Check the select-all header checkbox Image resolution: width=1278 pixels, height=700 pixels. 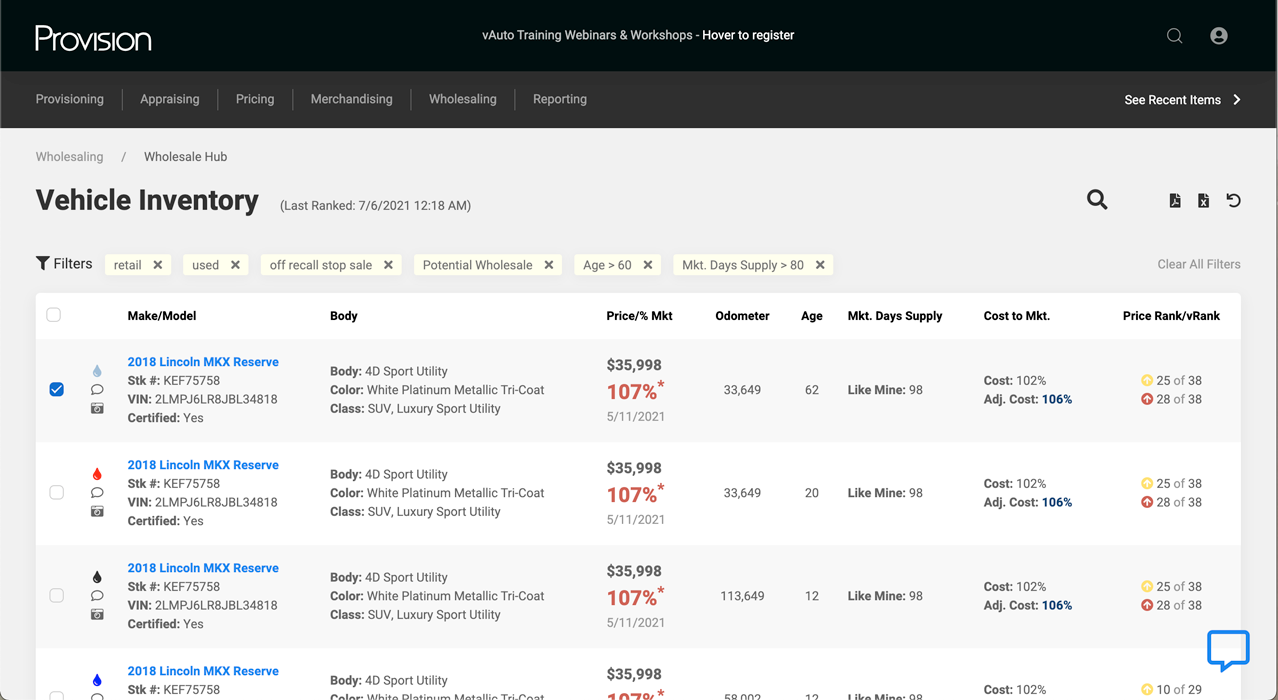(x=54, y=315)
